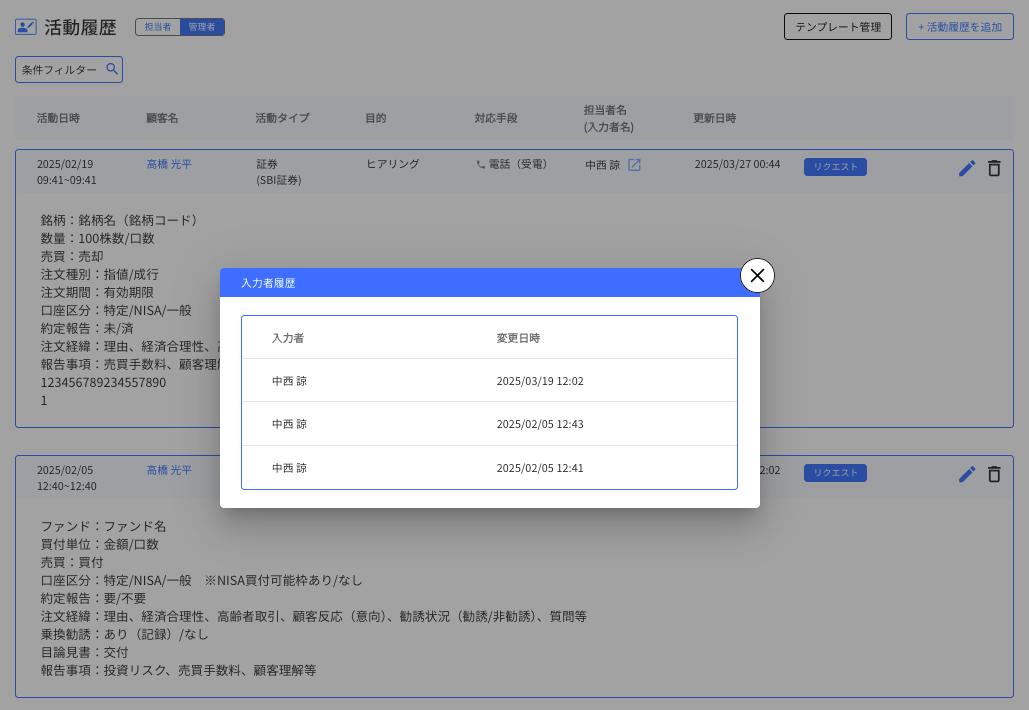The width and height of the screenshot is (1029, 710).
Task: Click the 活動履歴 page title
Action: coord(80,27)
